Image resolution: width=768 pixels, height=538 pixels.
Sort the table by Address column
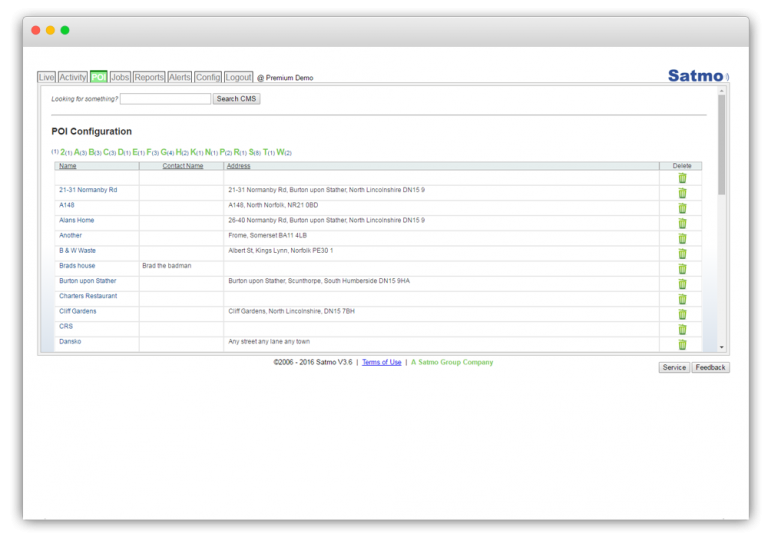(239, 166)
